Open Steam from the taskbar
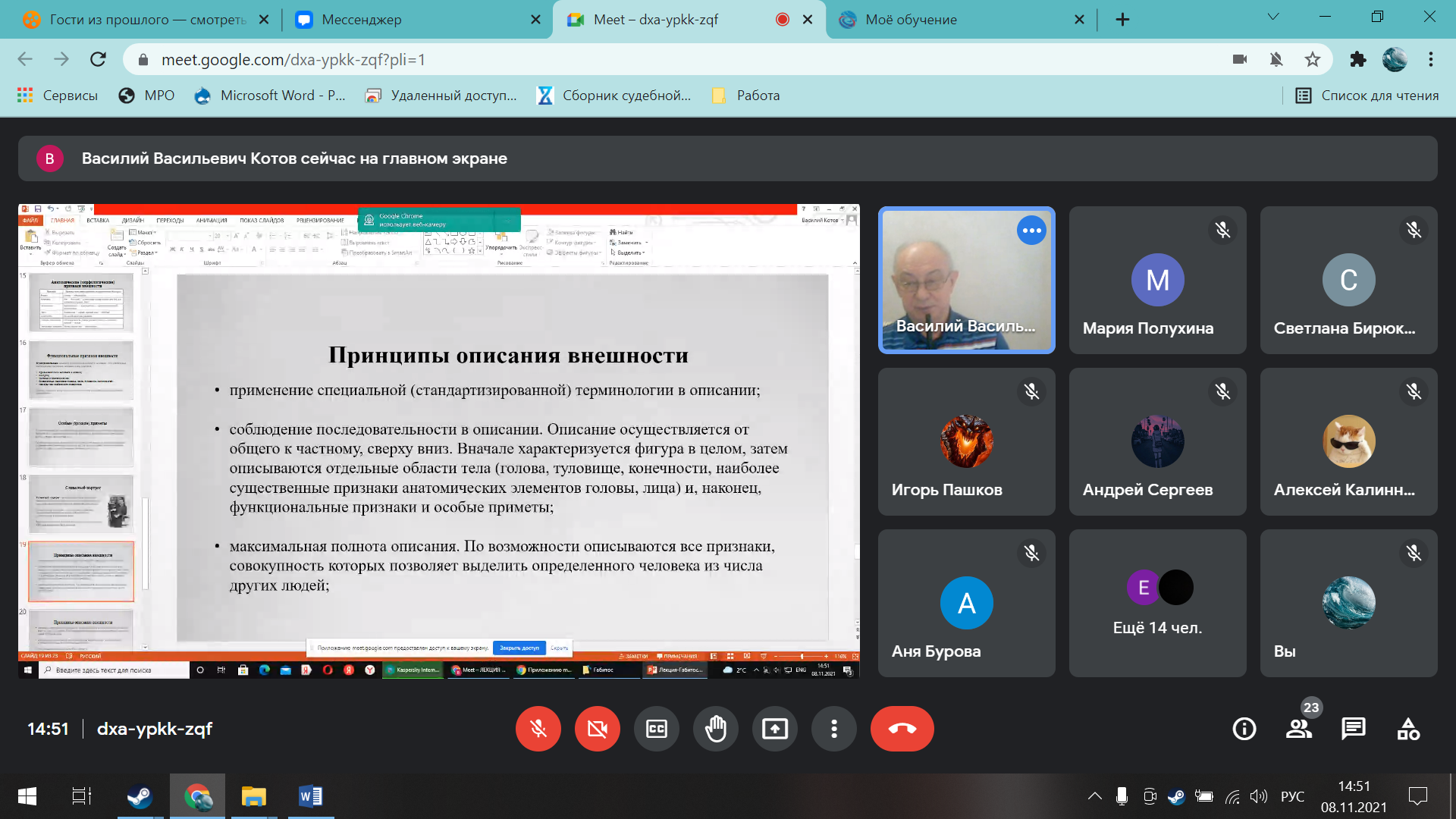This screenshot has width=1456, height=819. tap(140, 796)
